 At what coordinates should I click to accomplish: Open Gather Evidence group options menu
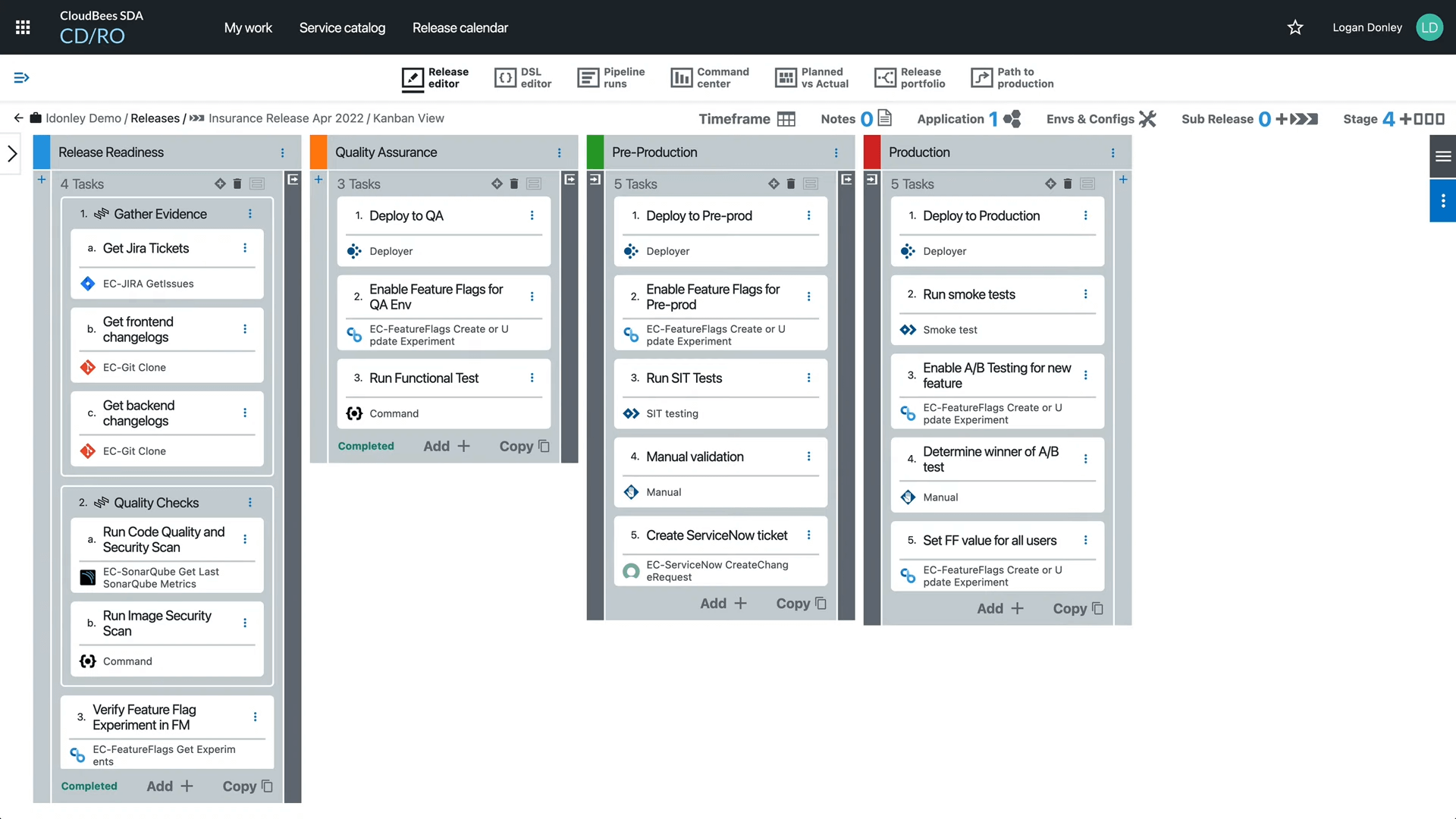coord(250,214)
